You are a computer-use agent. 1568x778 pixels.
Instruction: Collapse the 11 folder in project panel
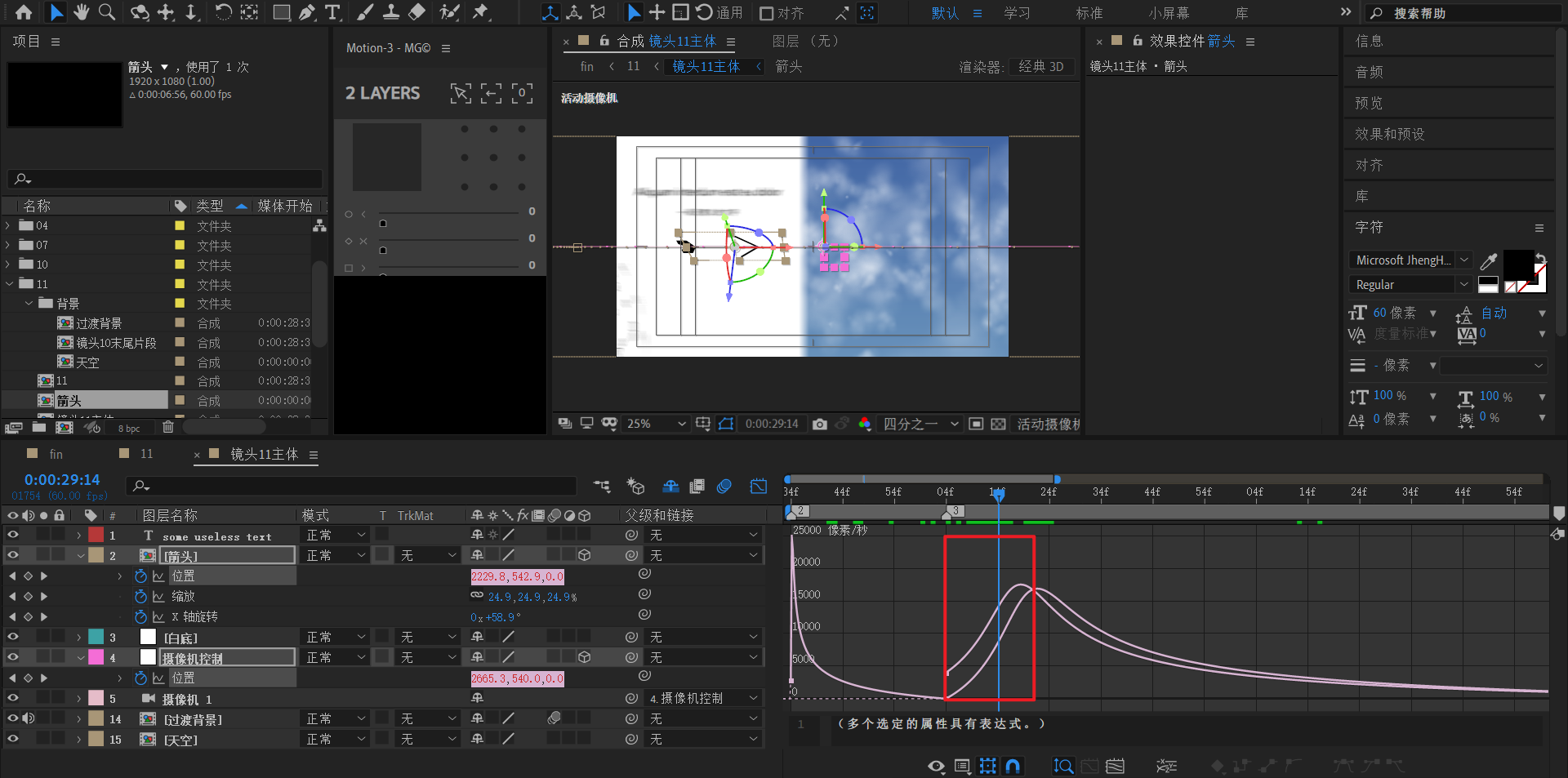[x=8, y=284]
